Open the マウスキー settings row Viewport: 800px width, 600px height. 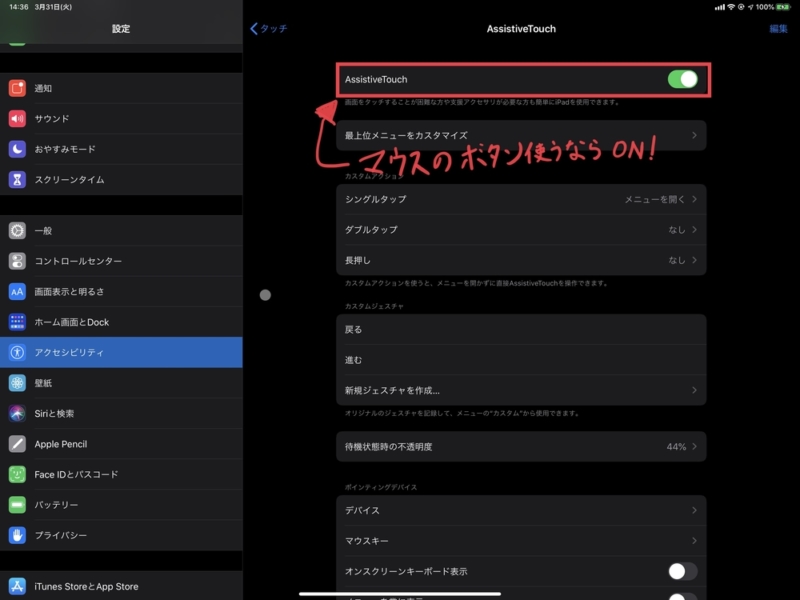[521, 541]
